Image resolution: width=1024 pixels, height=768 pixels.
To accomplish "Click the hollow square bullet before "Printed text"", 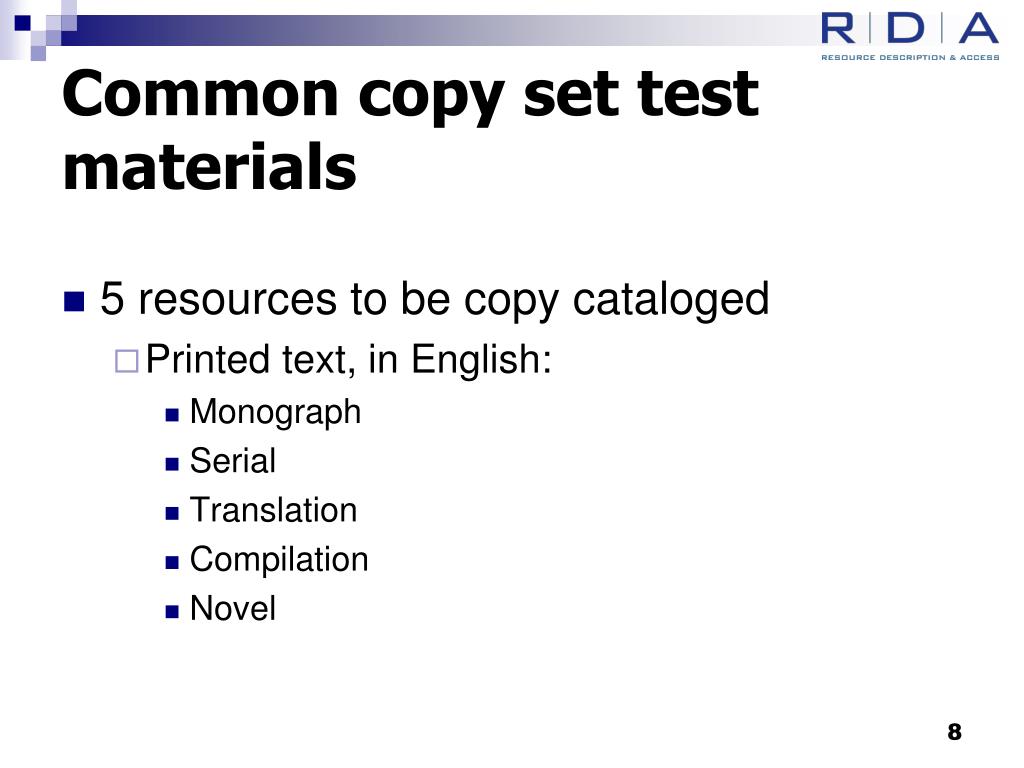I will click(125, 360).
